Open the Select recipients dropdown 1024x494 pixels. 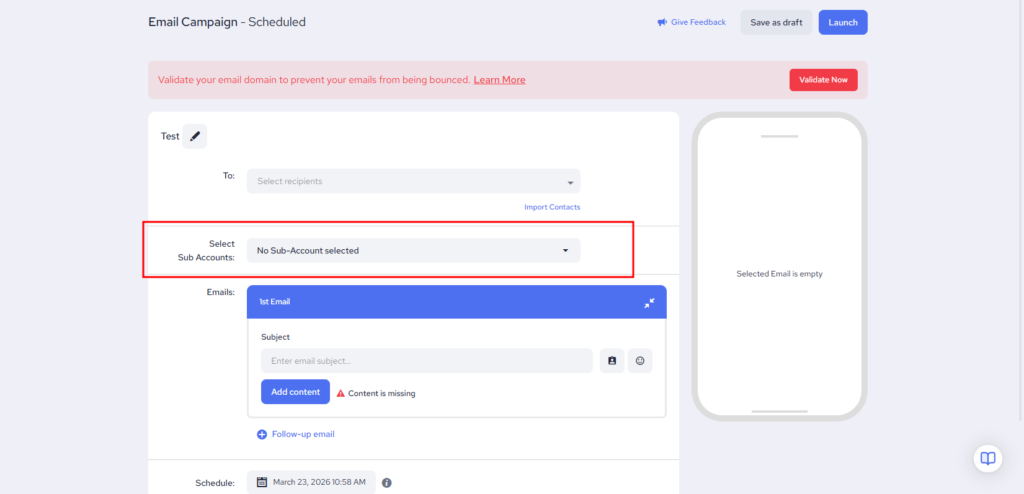pyautogui.click(x=413, y=182)
